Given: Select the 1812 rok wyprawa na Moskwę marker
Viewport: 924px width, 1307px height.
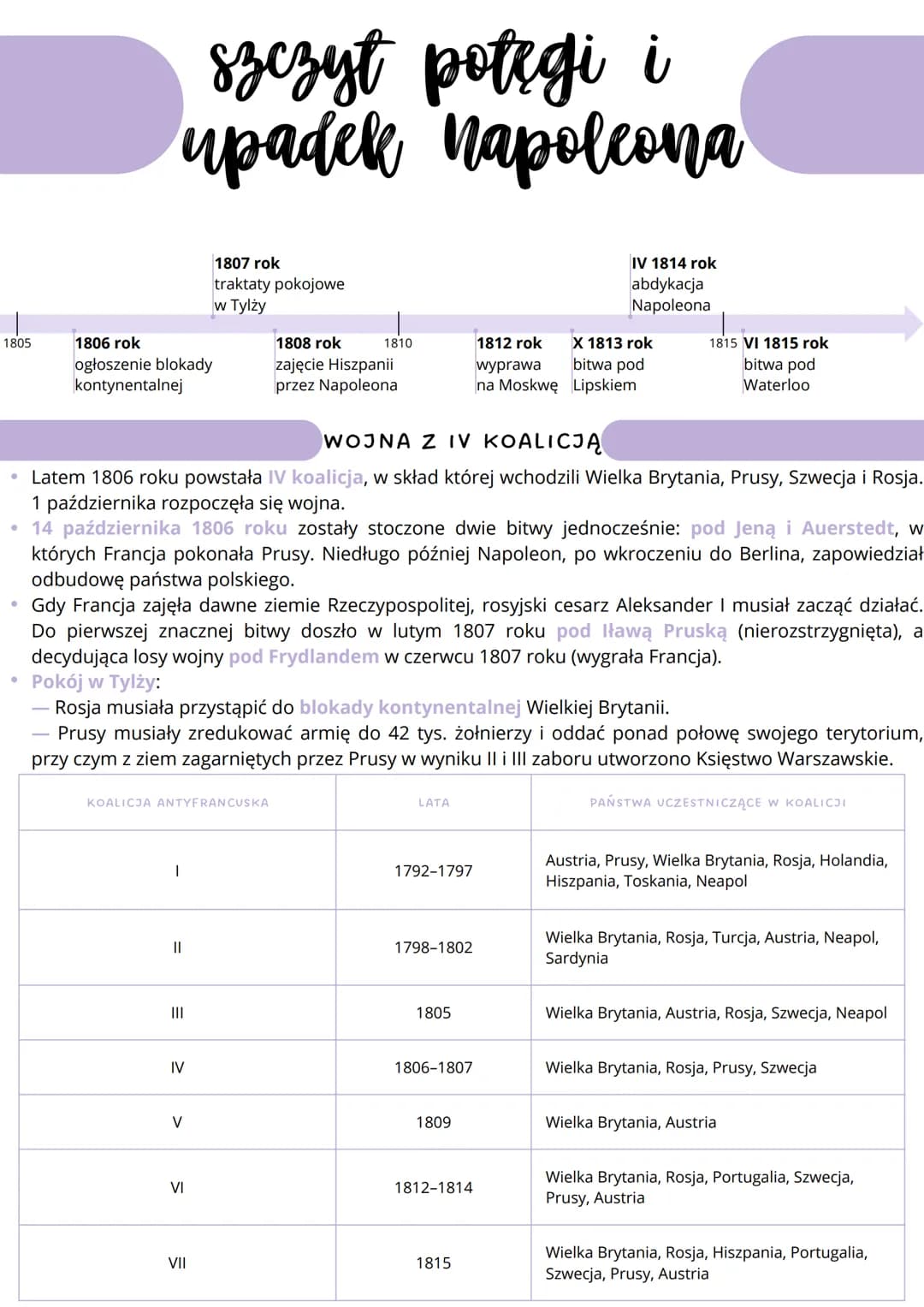Looking at the screenshot, I should pos(517,364).
